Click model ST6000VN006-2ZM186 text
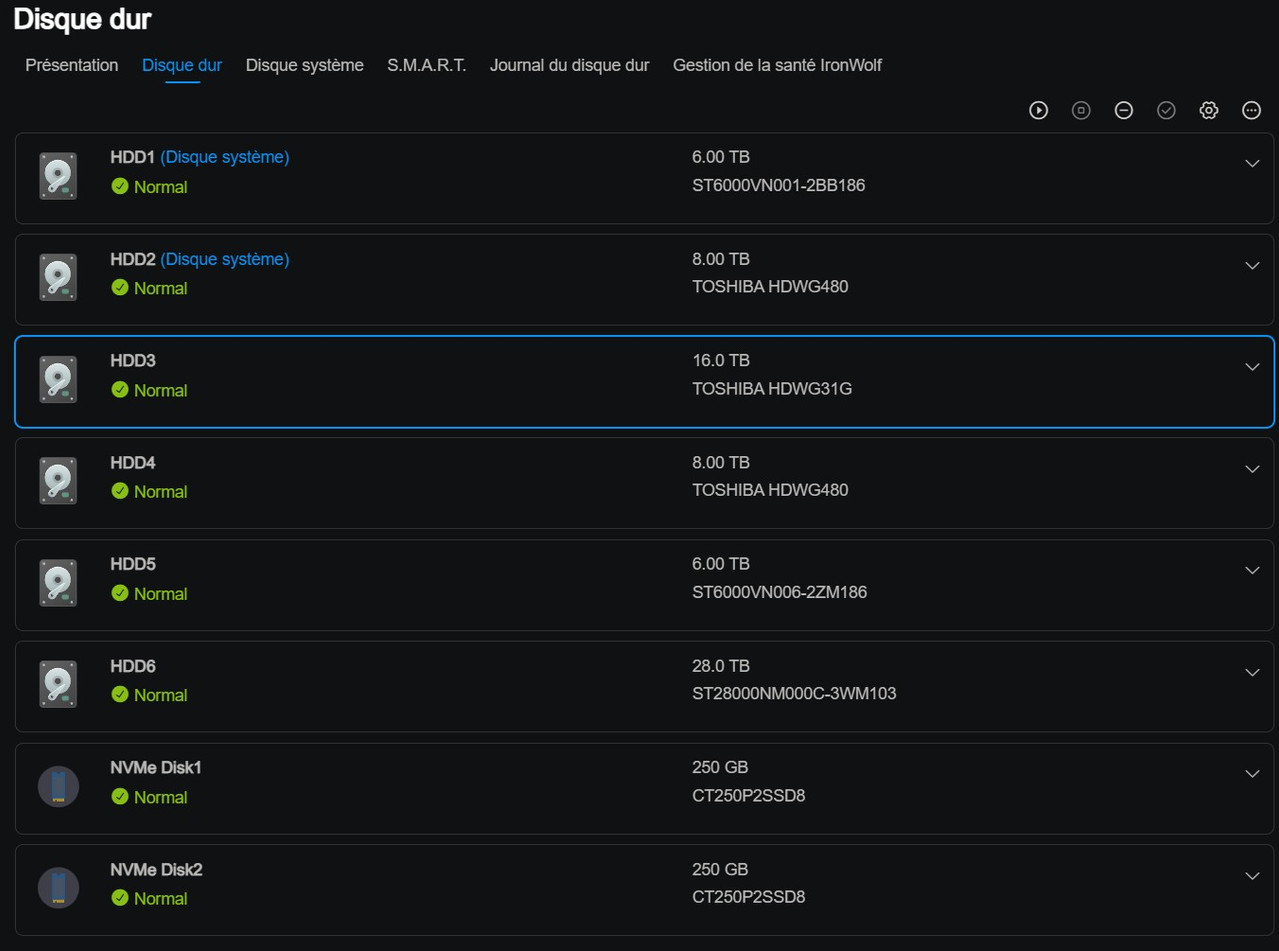 tap(780, 592)
